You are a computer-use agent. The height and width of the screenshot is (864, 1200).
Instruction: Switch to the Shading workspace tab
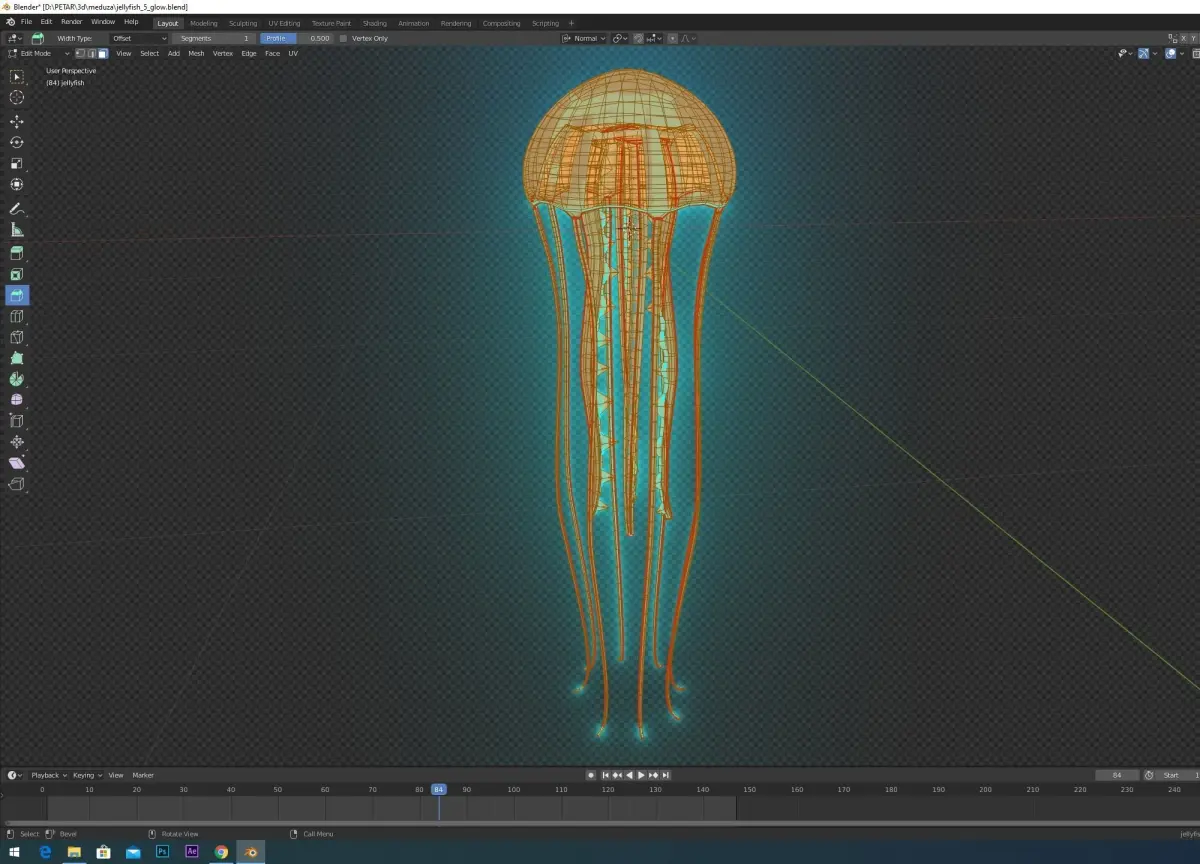[x=374, y=23]
